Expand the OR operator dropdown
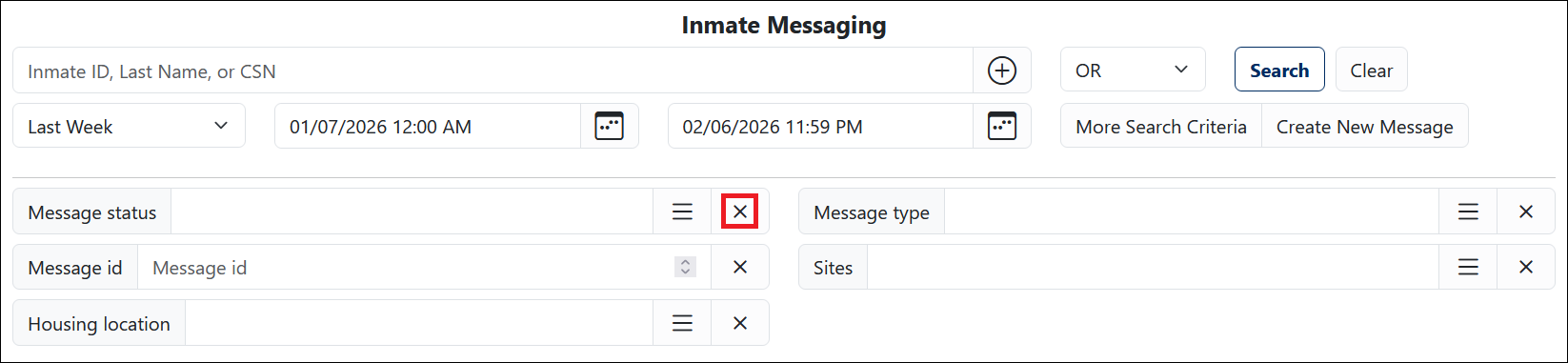This screenshot has height=363, width=1568. (x=1133, y=71)
